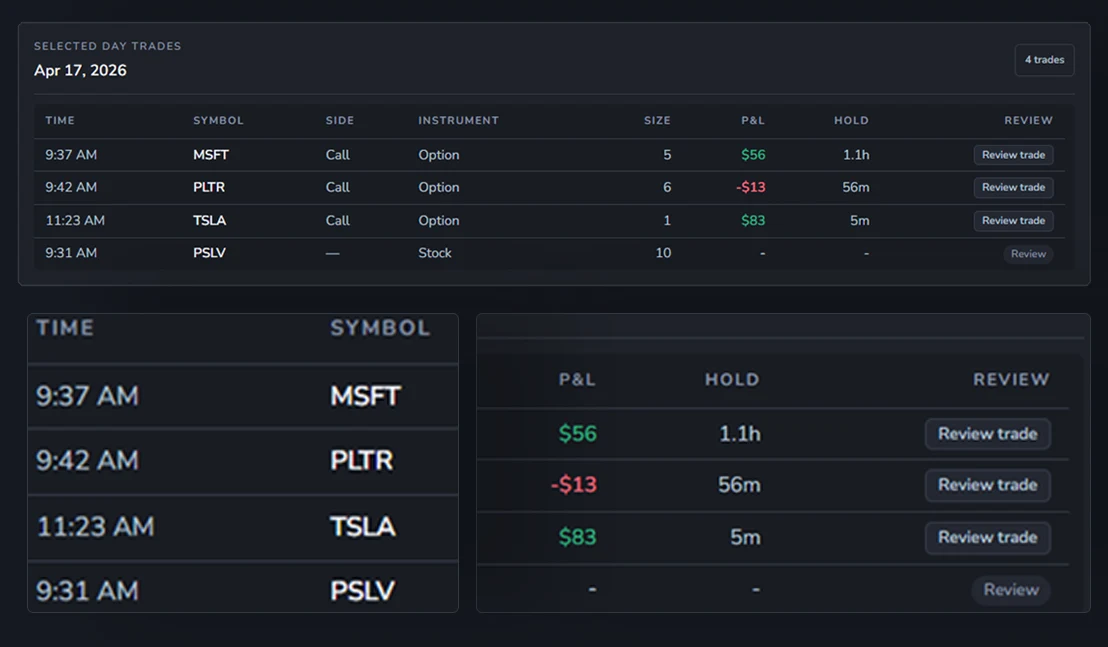Click the enlarged 1.1h hold value in the zoomed panel
The image size is (1108, 647).
point(740,434)
